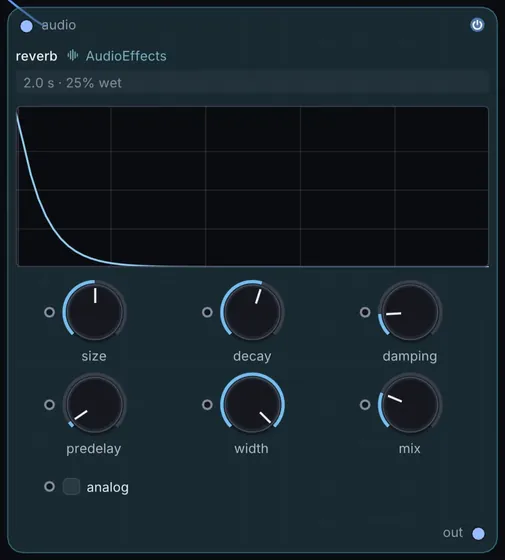505x560 pixels.
Task: Click the predelay knob
Action: (x=95, y=404)
